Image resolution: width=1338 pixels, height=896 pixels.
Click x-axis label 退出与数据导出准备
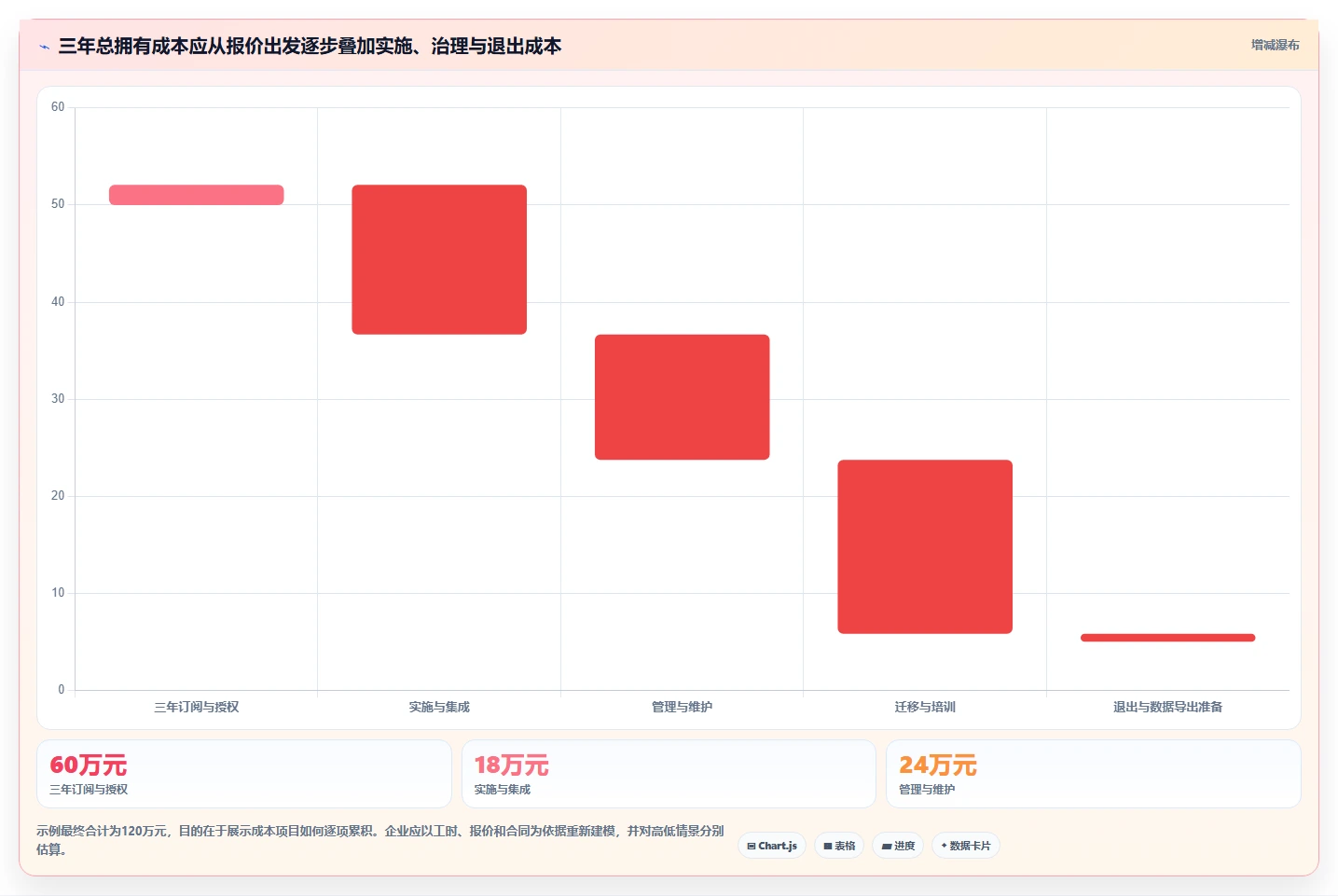pos(1167,707)
